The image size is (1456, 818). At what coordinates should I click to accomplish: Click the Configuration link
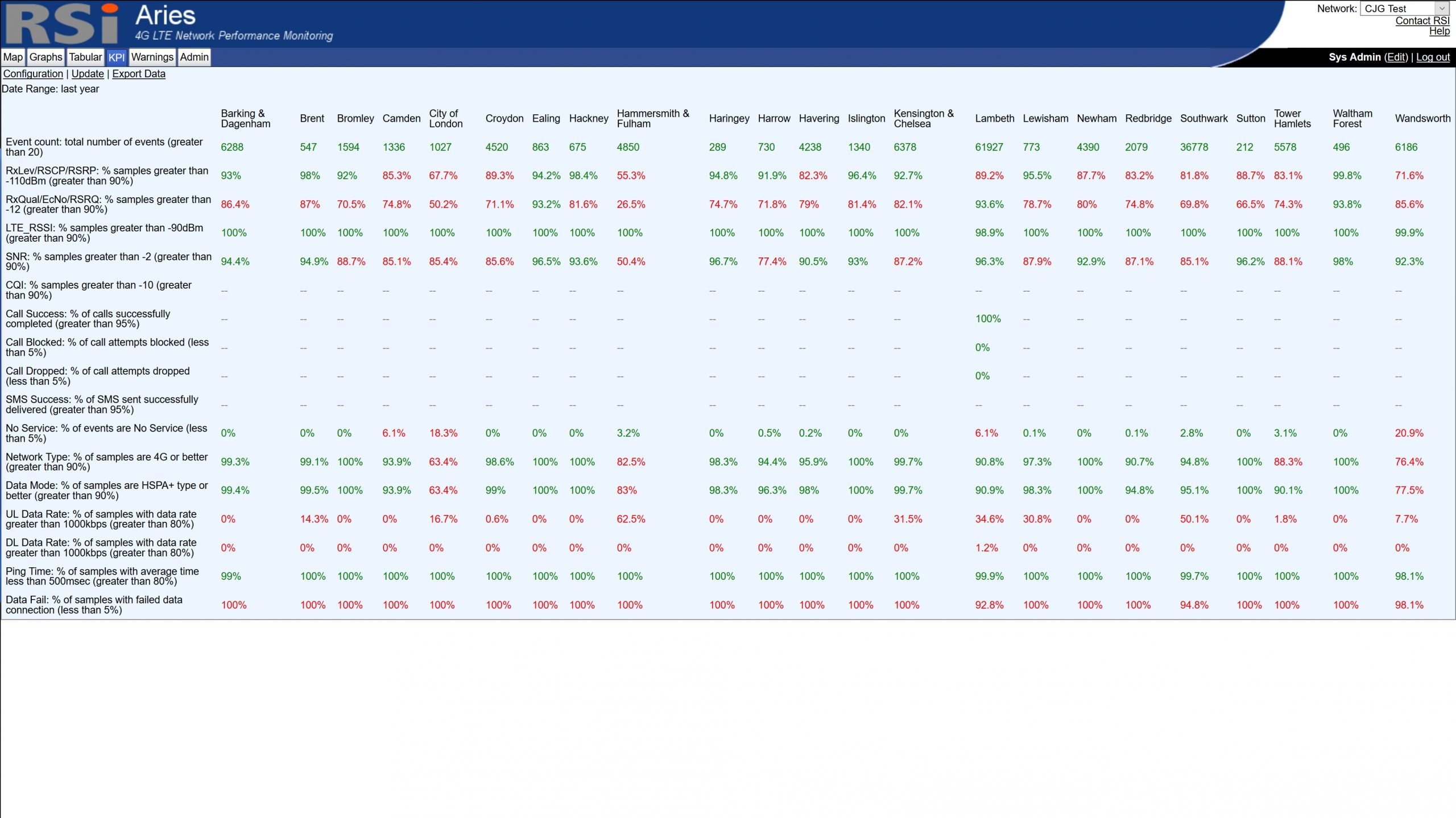click(x=33, y=74)
